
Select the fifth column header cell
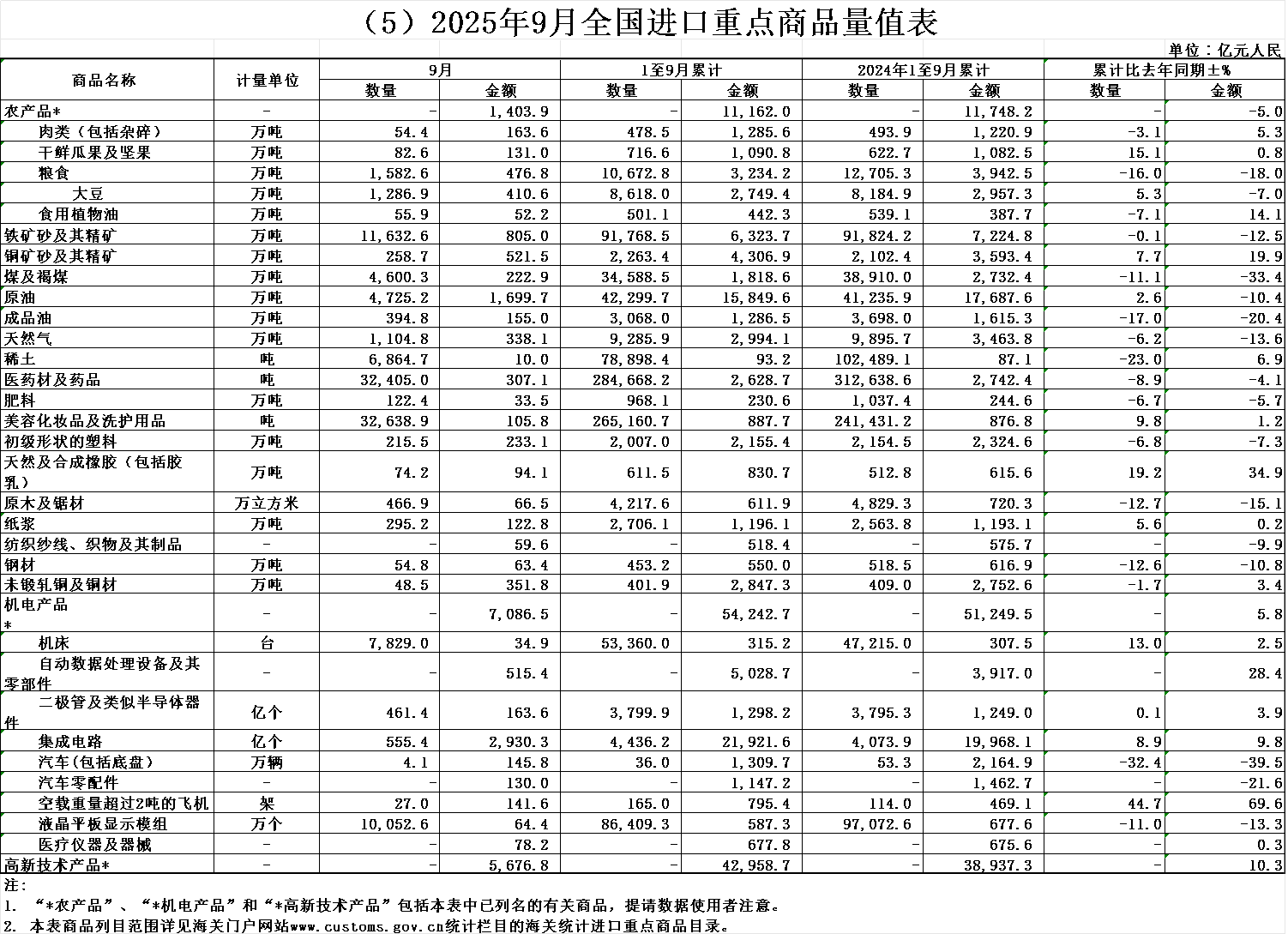621,49
